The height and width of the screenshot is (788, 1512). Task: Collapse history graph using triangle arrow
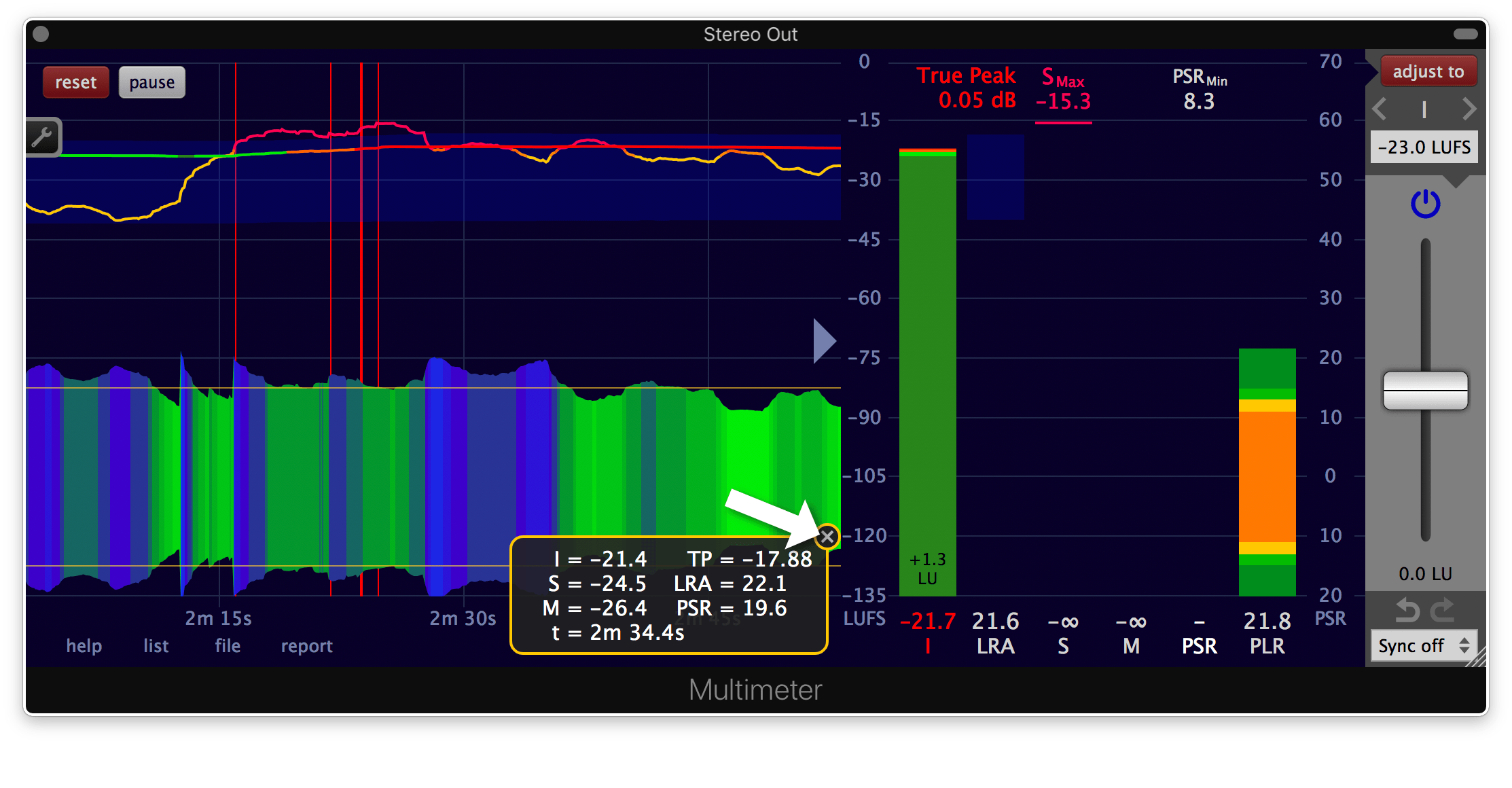(824, 341)
